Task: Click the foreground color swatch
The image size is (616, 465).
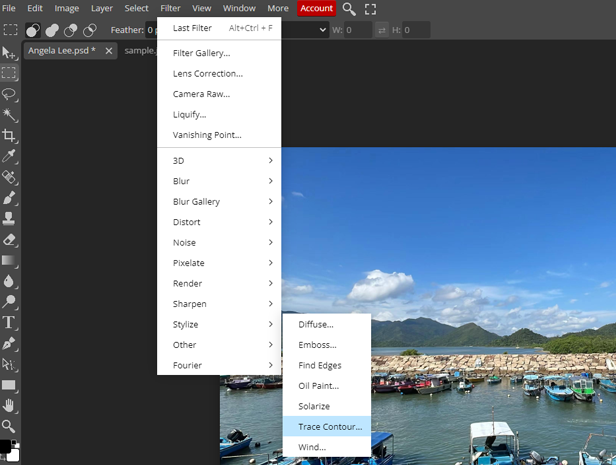Action: coord(6,447)
